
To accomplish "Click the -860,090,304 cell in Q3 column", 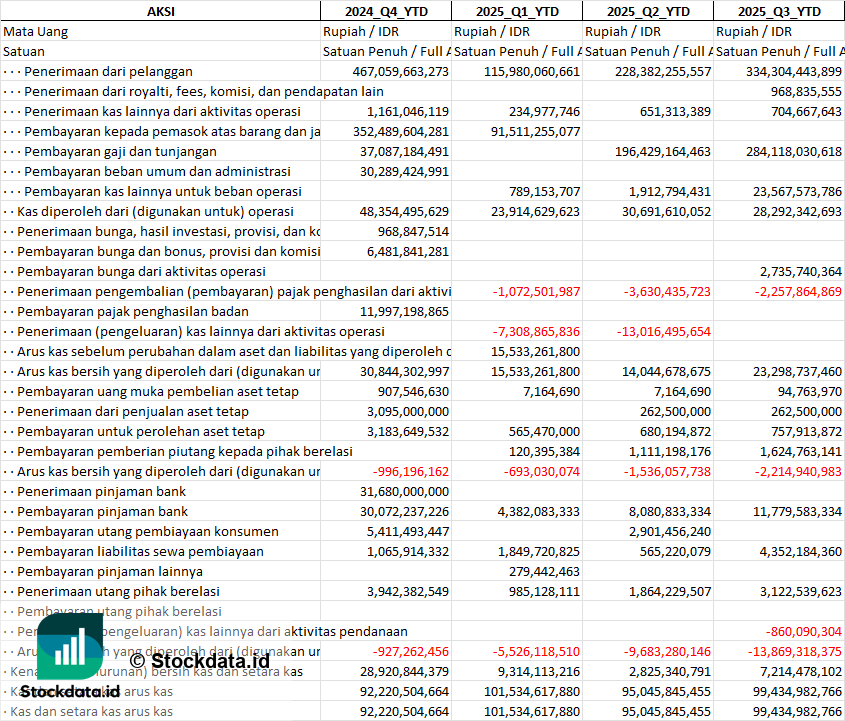I will pos(803,631).
